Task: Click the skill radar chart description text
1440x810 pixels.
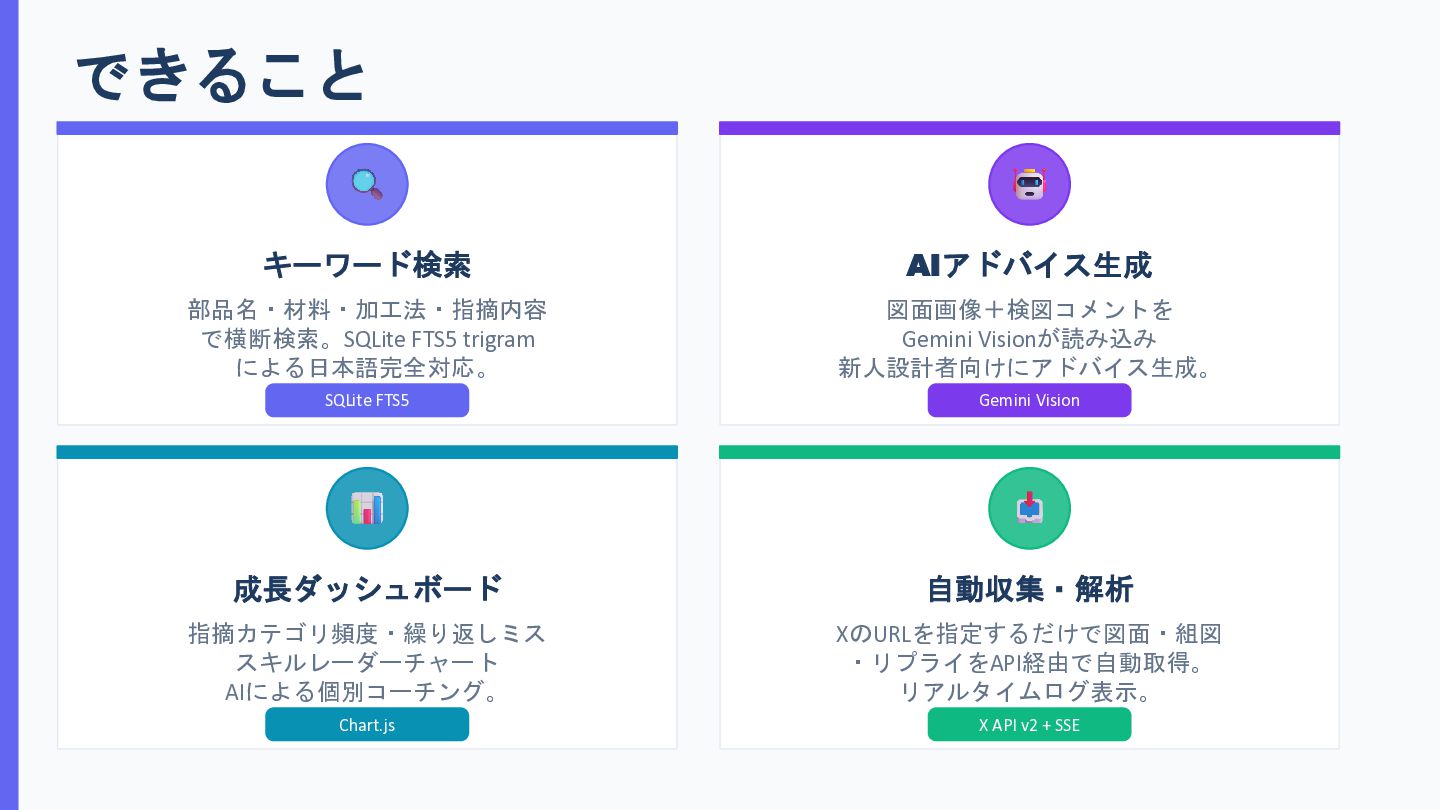Action: (x=367, y=662)
